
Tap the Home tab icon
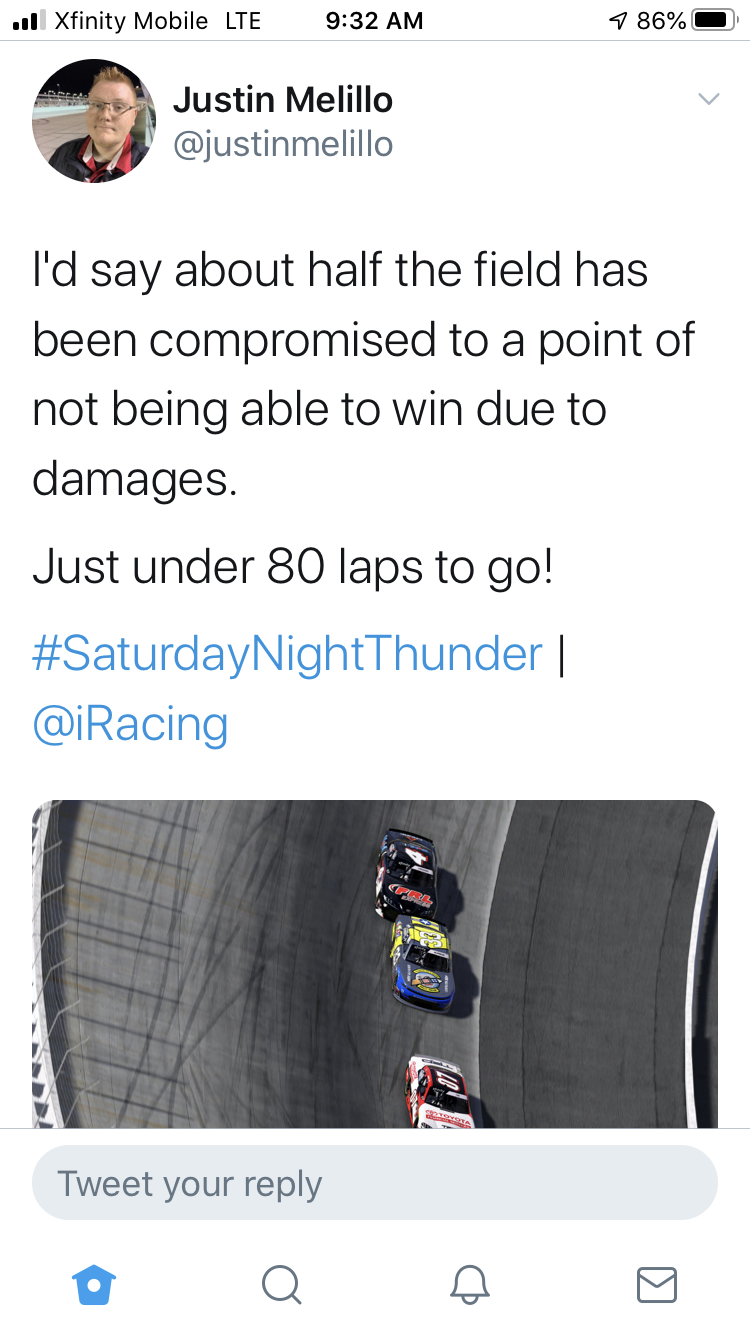(x=95, y=1284)
